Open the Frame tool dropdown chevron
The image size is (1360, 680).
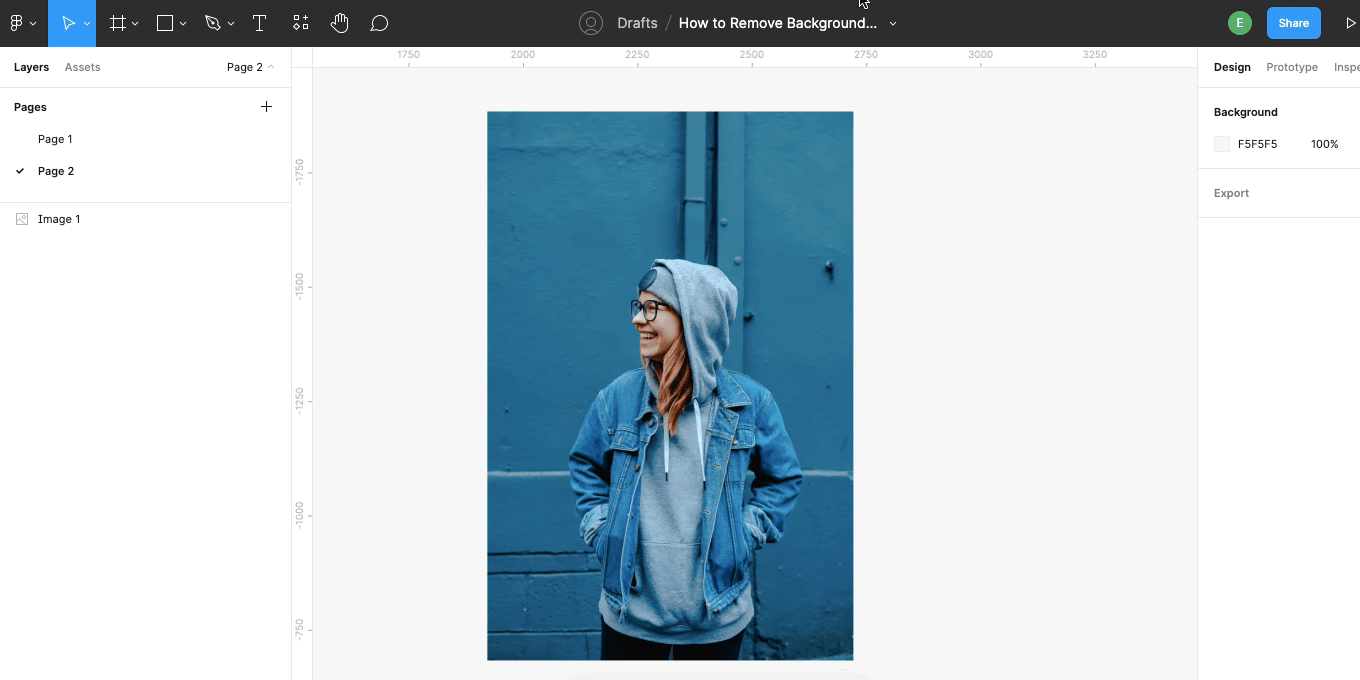pos(135,23)
